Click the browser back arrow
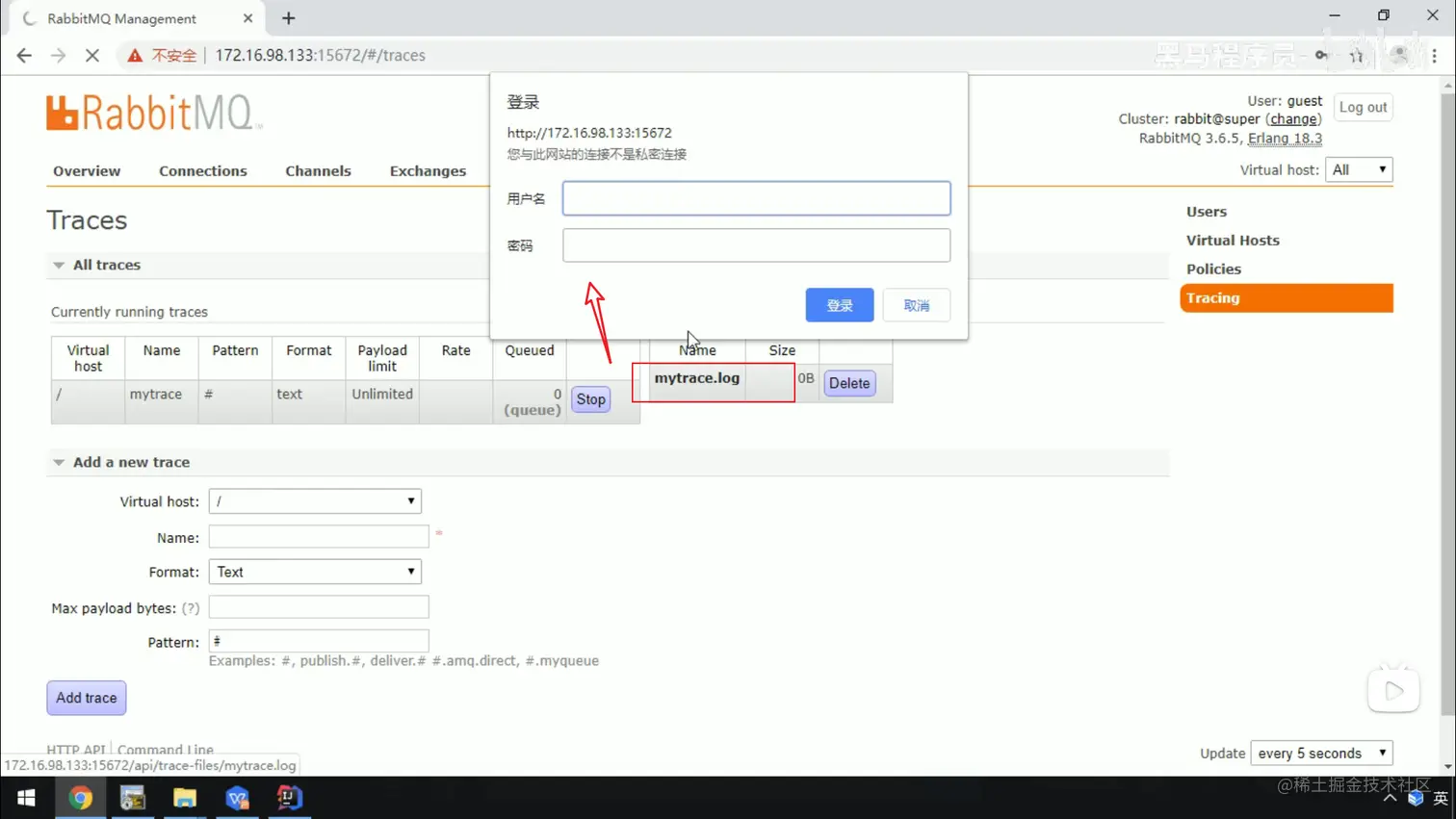Viewport: 1456px width, 819px height. pyautogui.click(x=24, y=56)
